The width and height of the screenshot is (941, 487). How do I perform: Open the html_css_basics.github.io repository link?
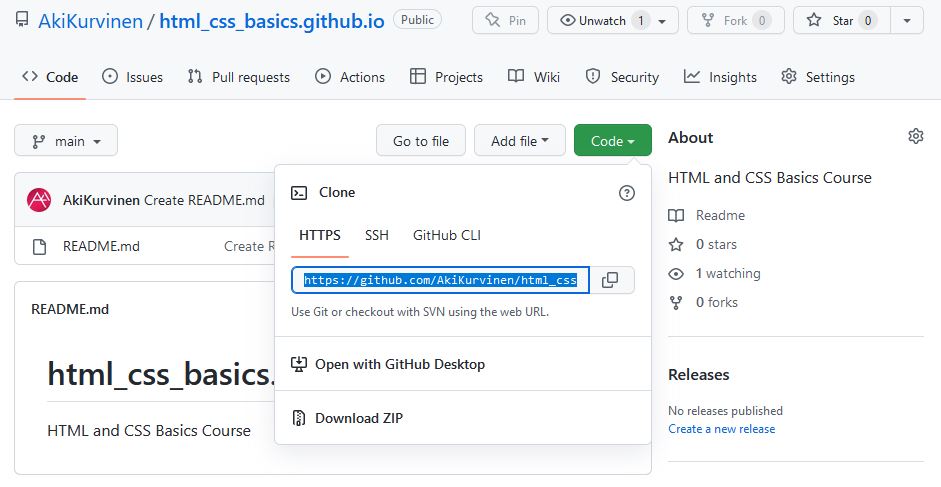(x=272, y=21)
